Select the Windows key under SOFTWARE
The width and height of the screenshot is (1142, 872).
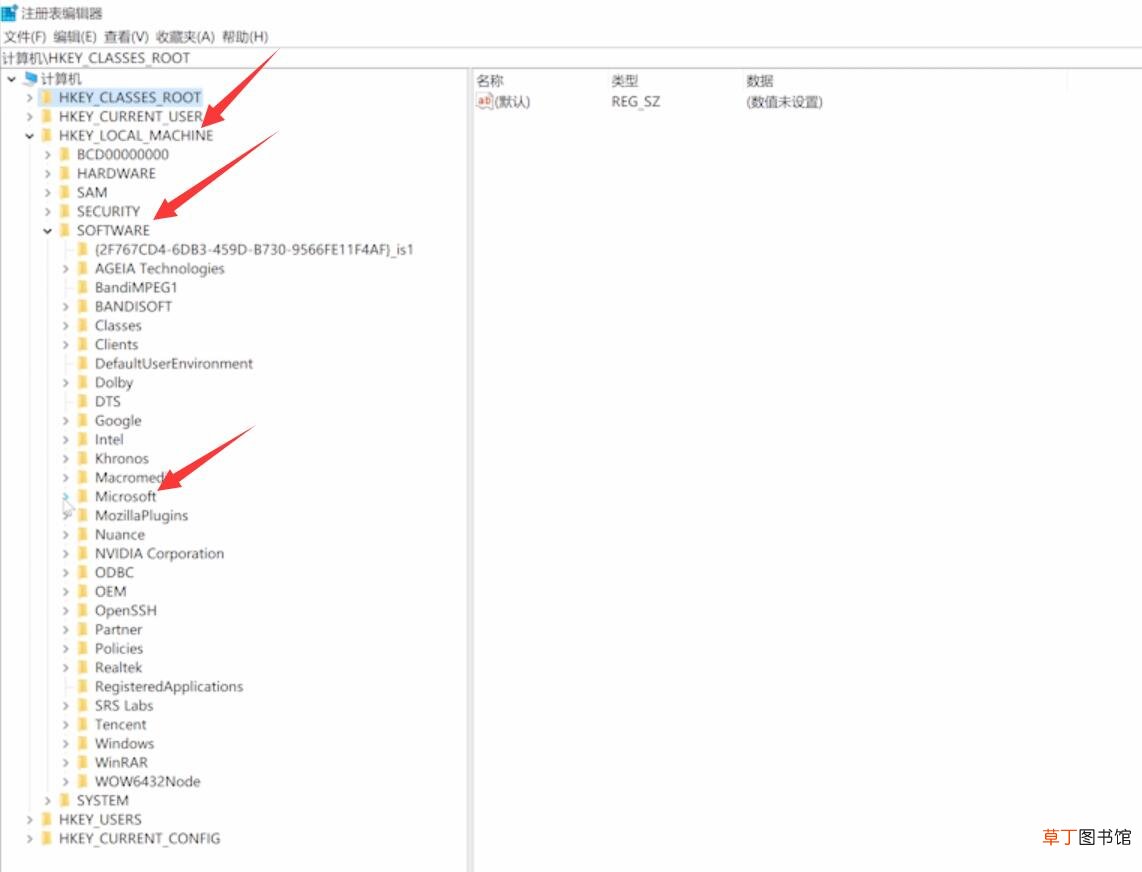click(125, 744)
